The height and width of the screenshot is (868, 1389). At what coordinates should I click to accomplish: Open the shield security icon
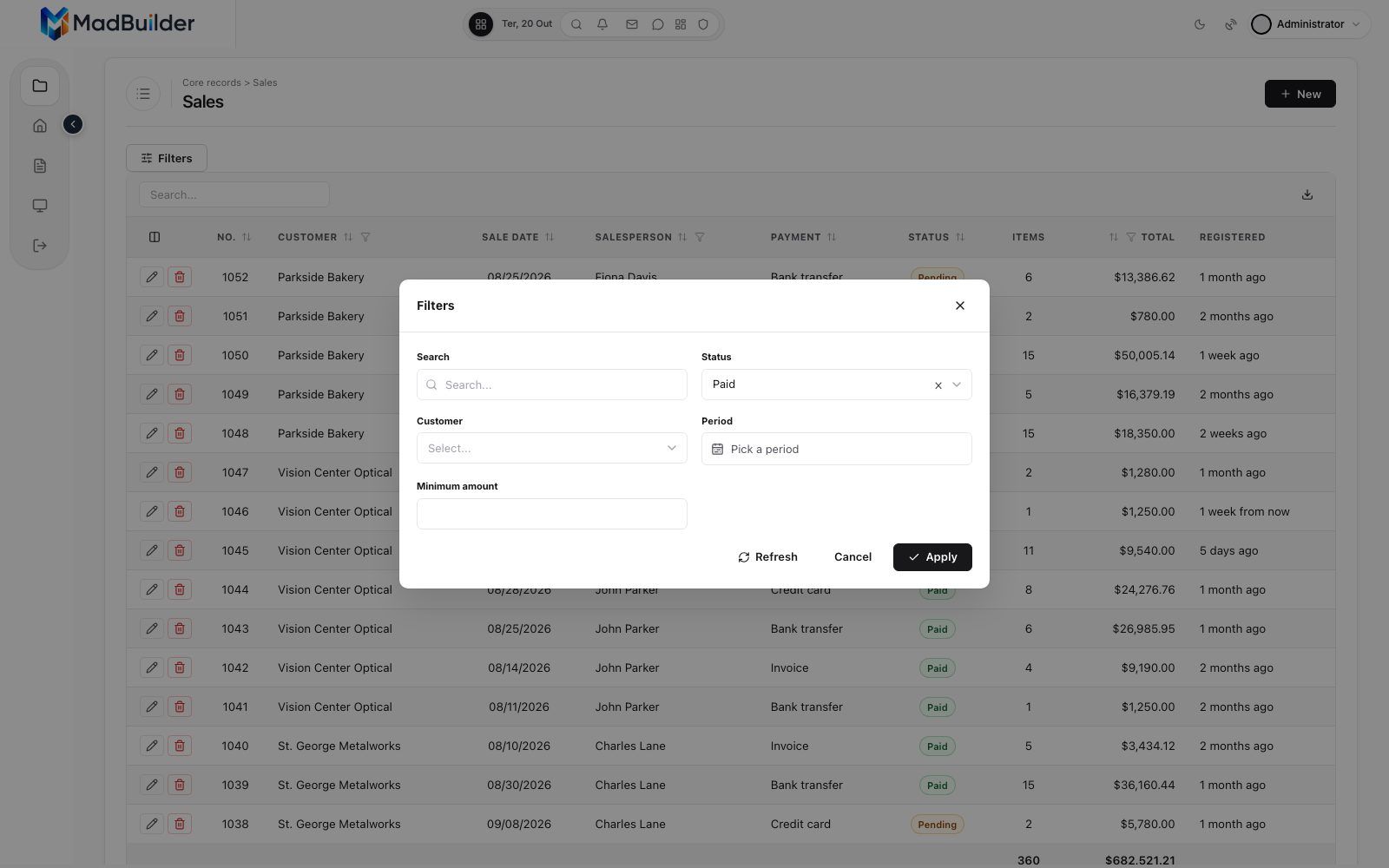[704, 24]
